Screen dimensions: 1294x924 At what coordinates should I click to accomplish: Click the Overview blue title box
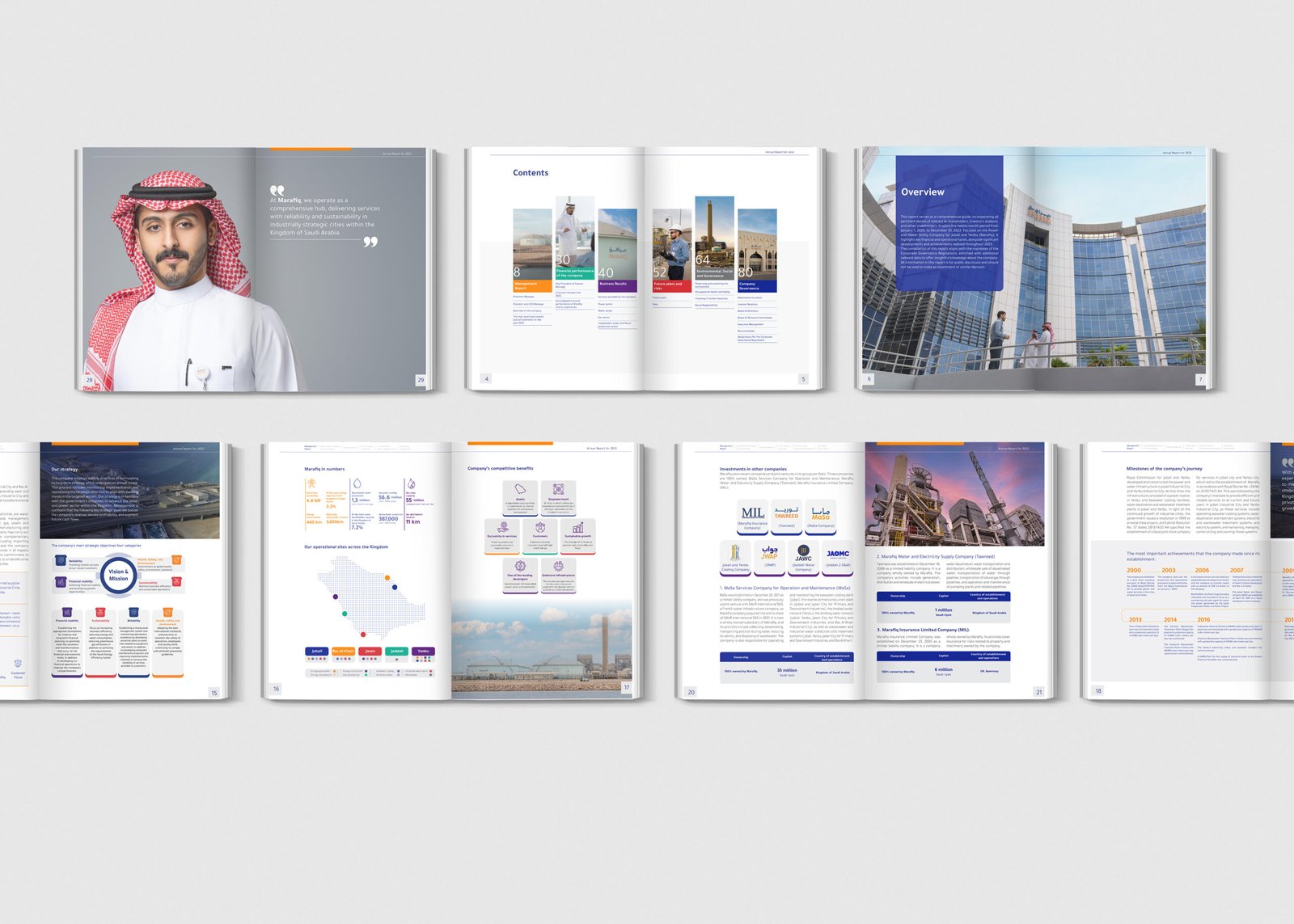click(x=949, y=222)
